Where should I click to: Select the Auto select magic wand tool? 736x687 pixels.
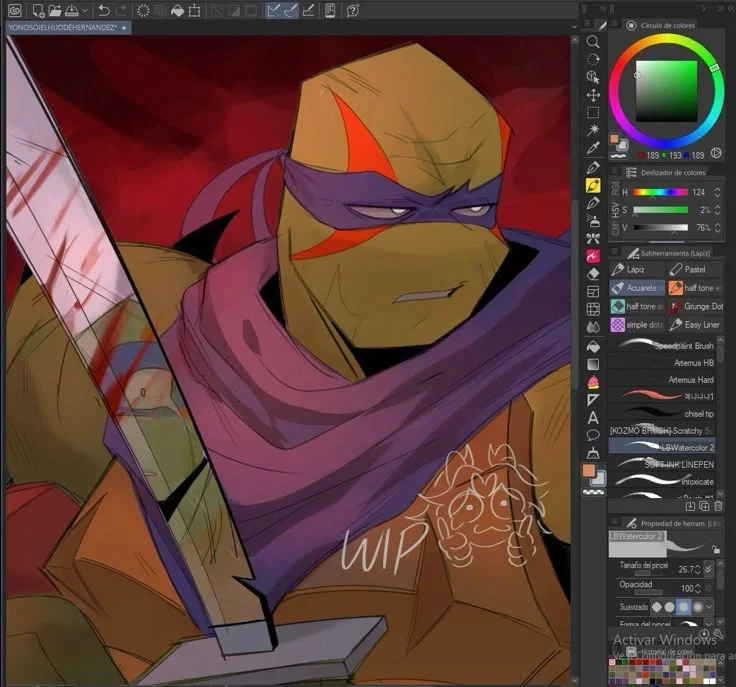[593, 130]
